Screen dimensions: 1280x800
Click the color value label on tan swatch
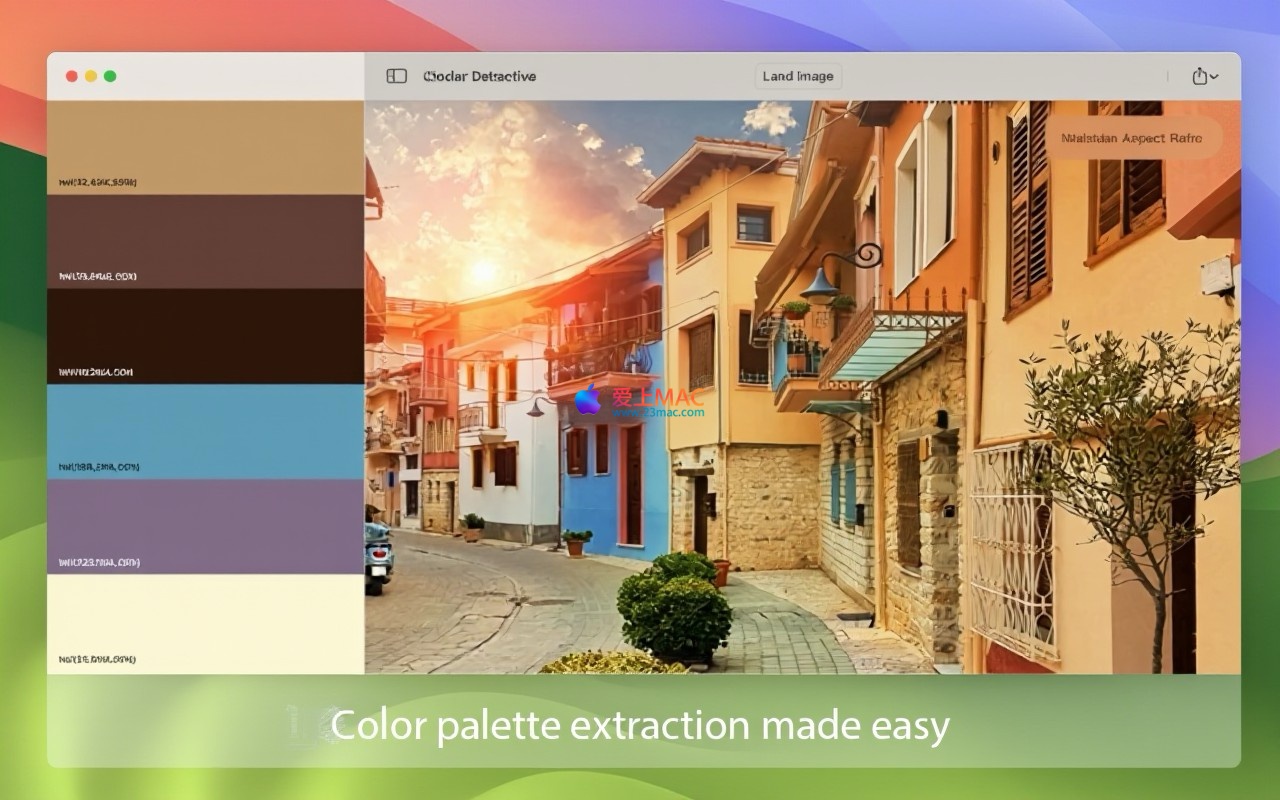tap(98, 182)
